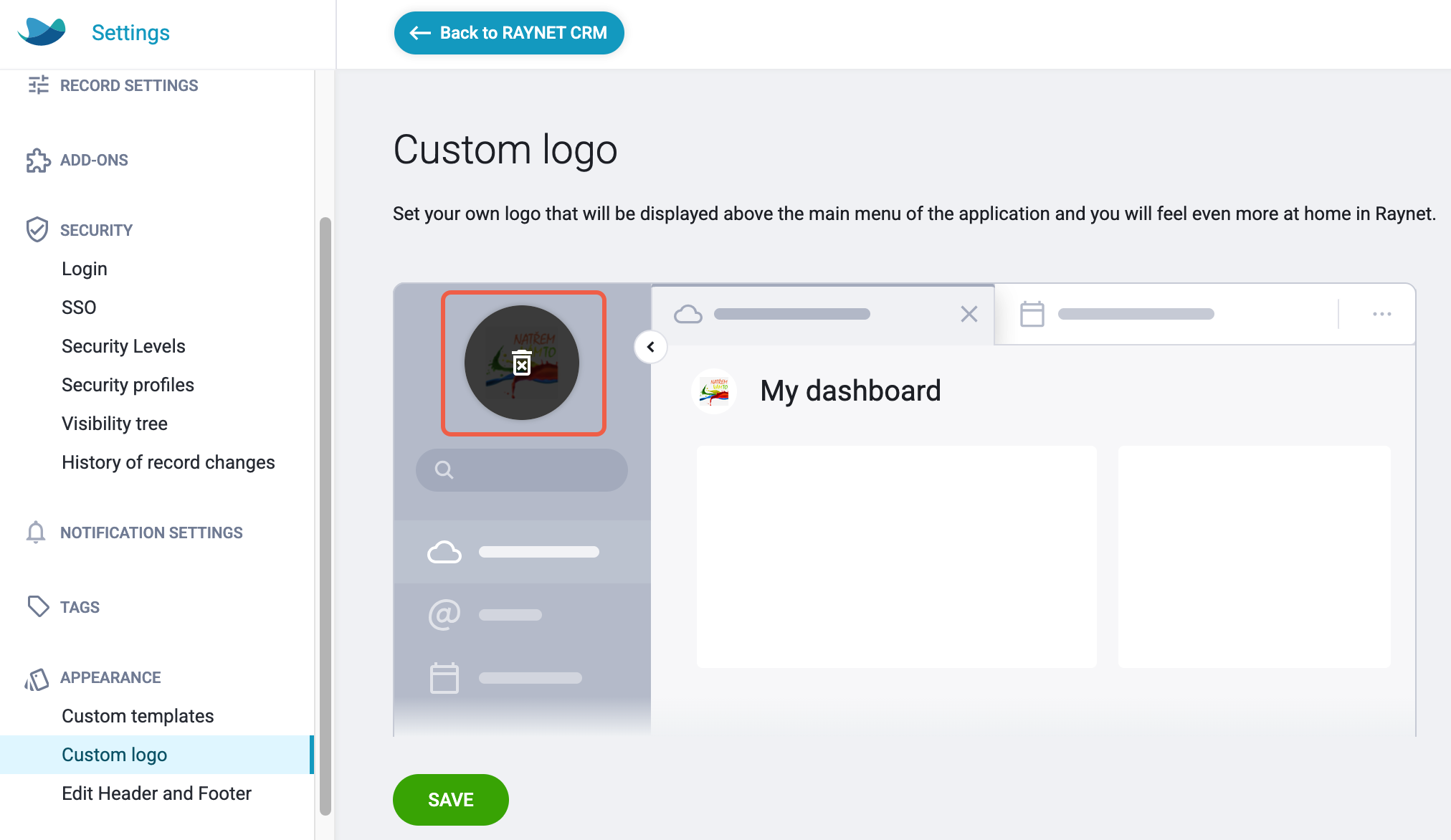Save the custom logo settings

pos(451,800)
